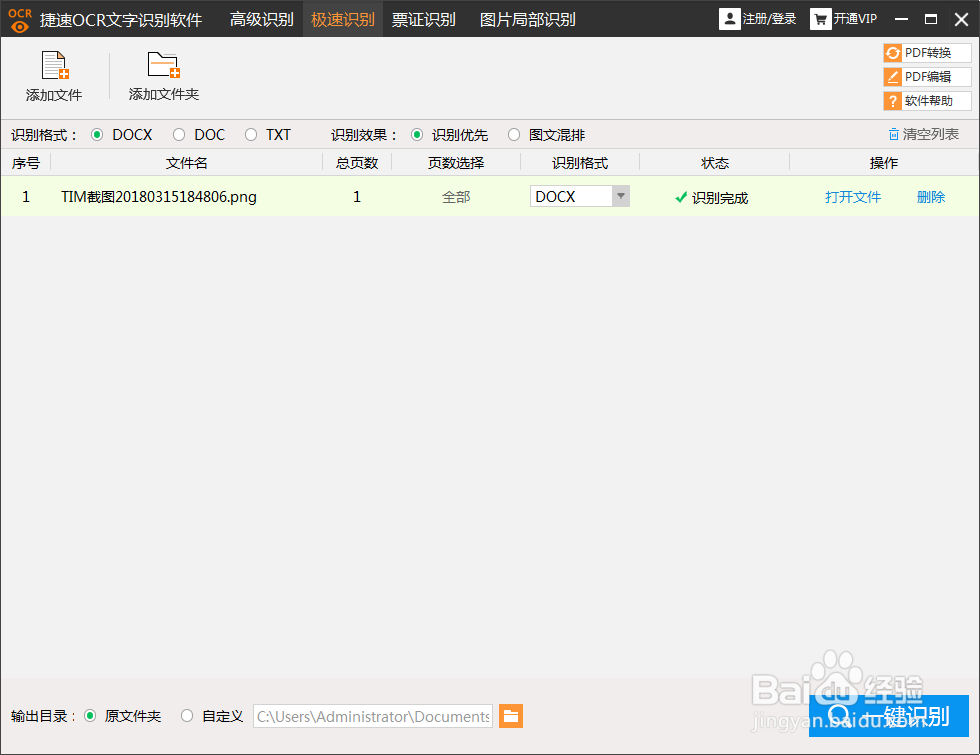This screenshot has width=980, height=755.
Task: Click the OCR eye logo
Action: (20, 20)
